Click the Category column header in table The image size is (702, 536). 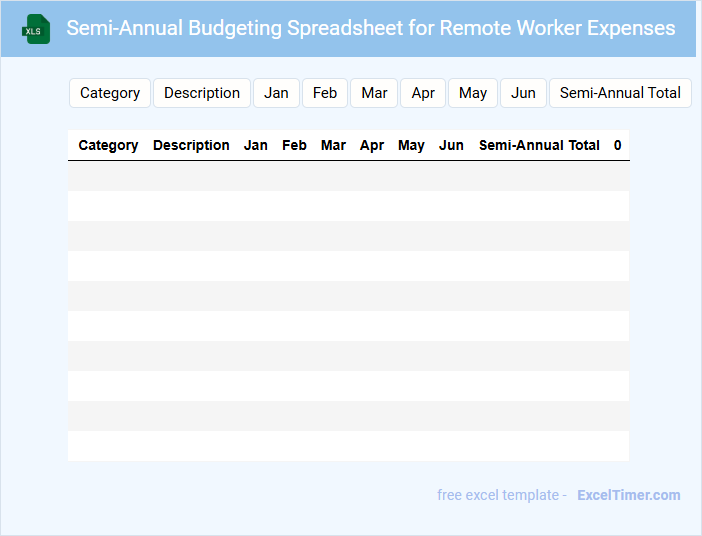[108, 145]
